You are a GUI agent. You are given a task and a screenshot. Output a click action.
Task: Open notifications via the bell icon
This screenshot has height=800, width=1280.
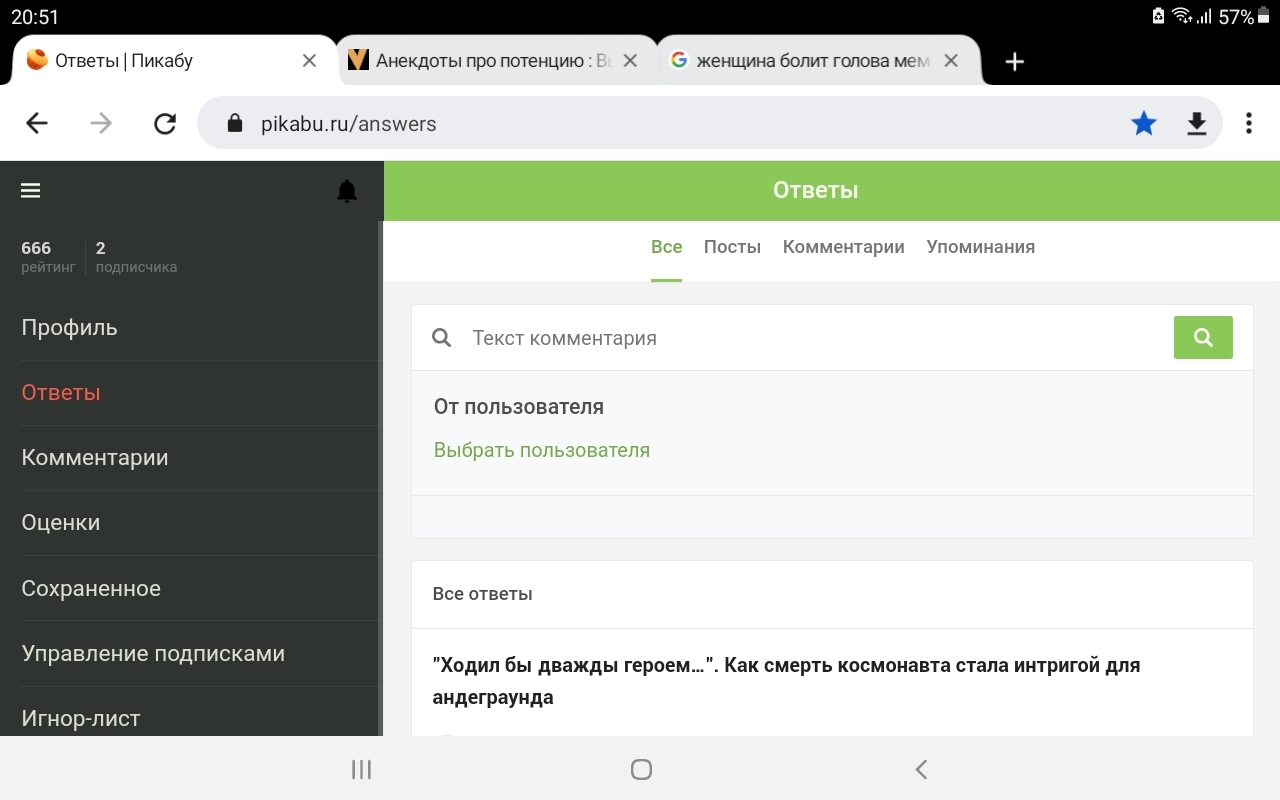coord(347,191)
